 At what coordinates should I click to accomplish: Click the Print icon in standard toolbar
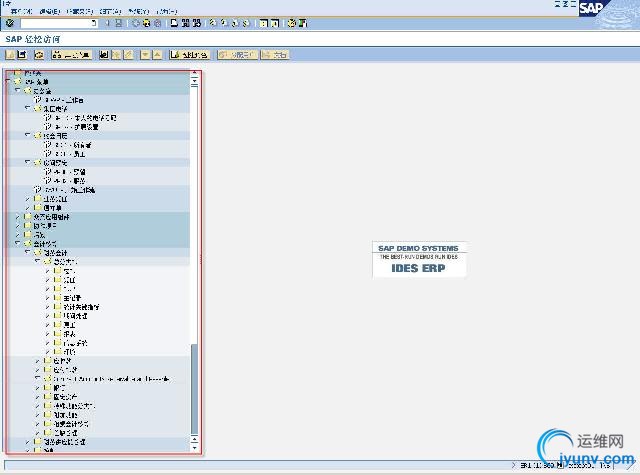pos(174,23)
